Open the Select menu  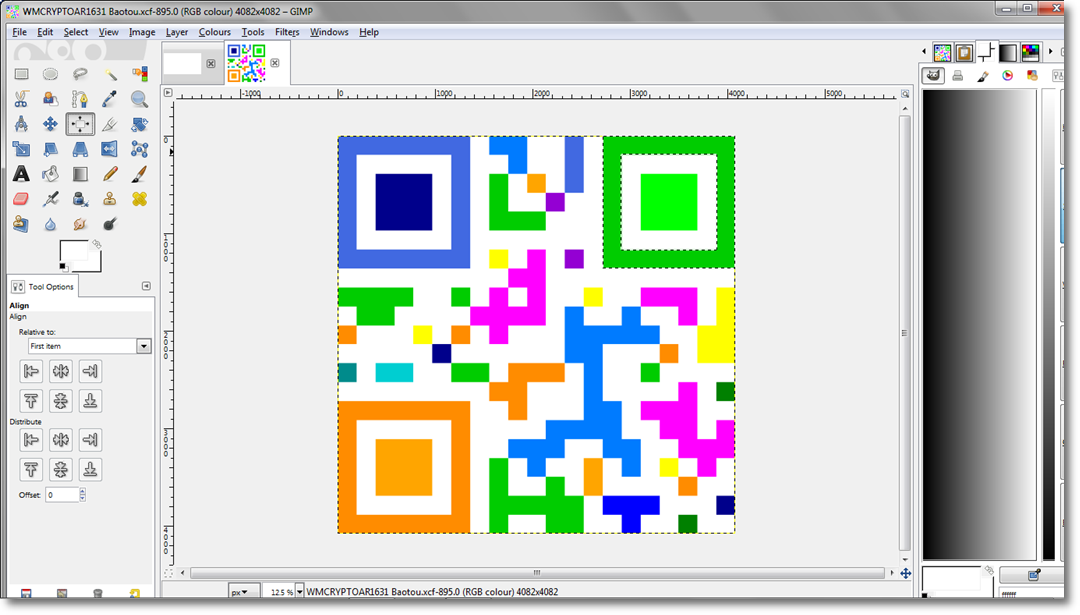tap(76, 32)
